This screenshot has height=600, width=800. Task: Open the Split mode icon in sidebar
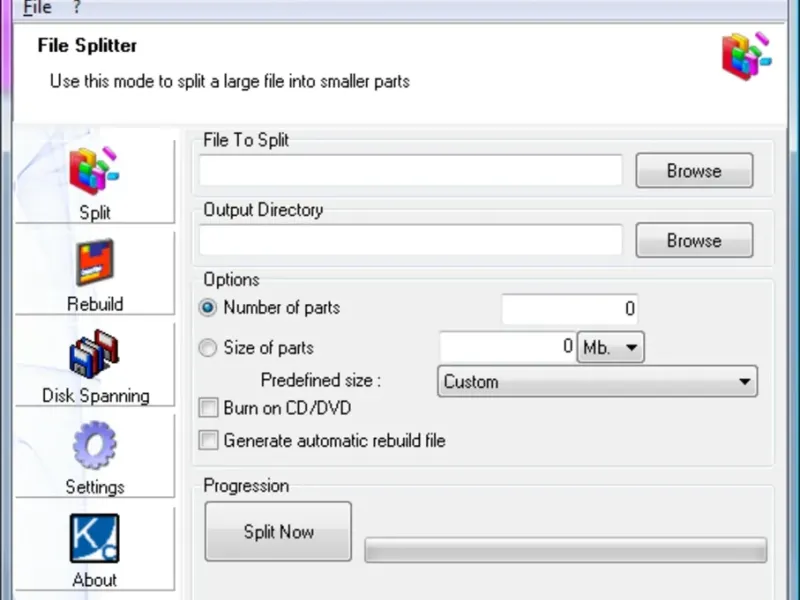pos(94,171)
